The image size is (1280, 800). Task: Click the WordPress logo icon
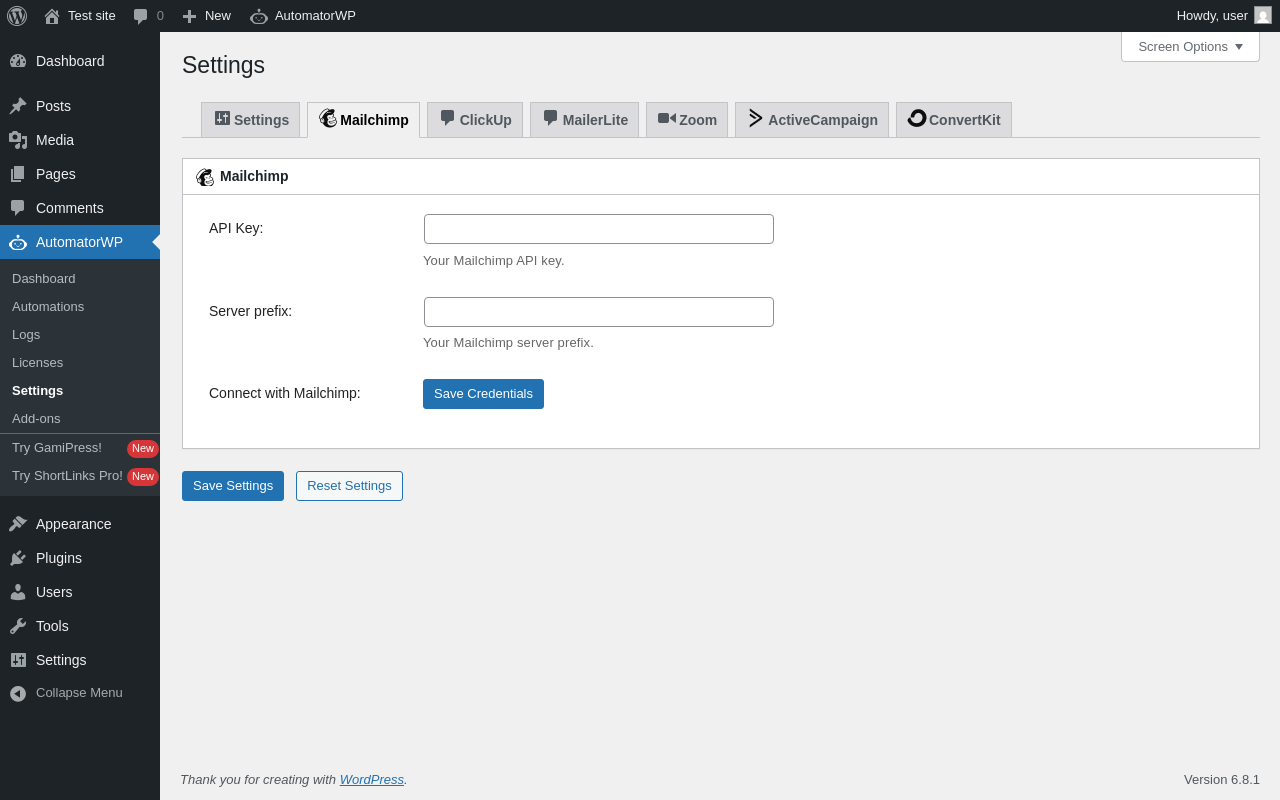pos(17,16)
